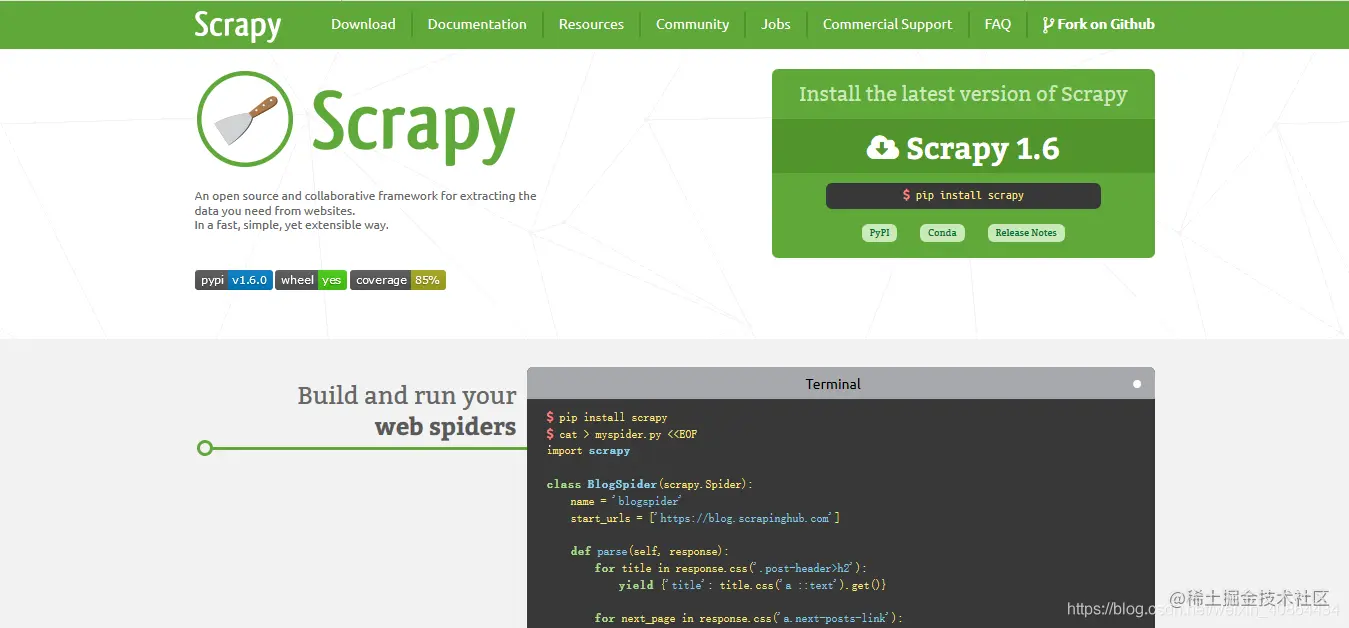Open the Jobs menu item
1349x628 pixels.
(776, 24)
